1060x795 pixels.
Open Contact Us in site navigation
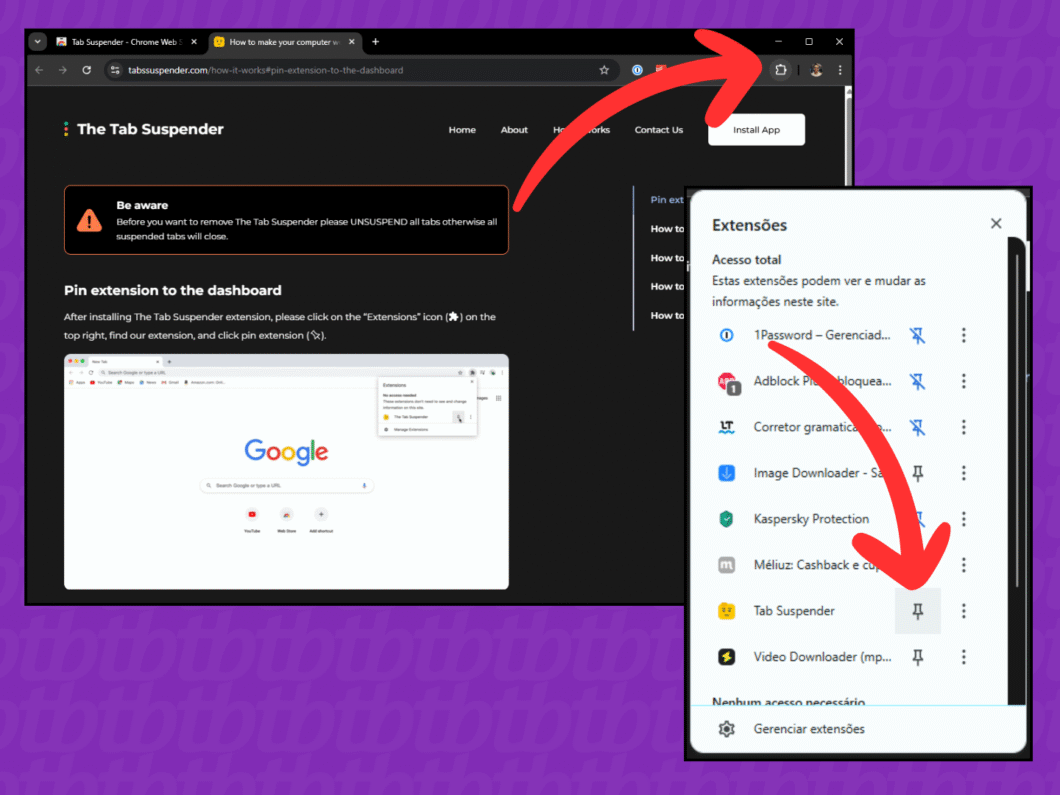click(x=659, y=130)
